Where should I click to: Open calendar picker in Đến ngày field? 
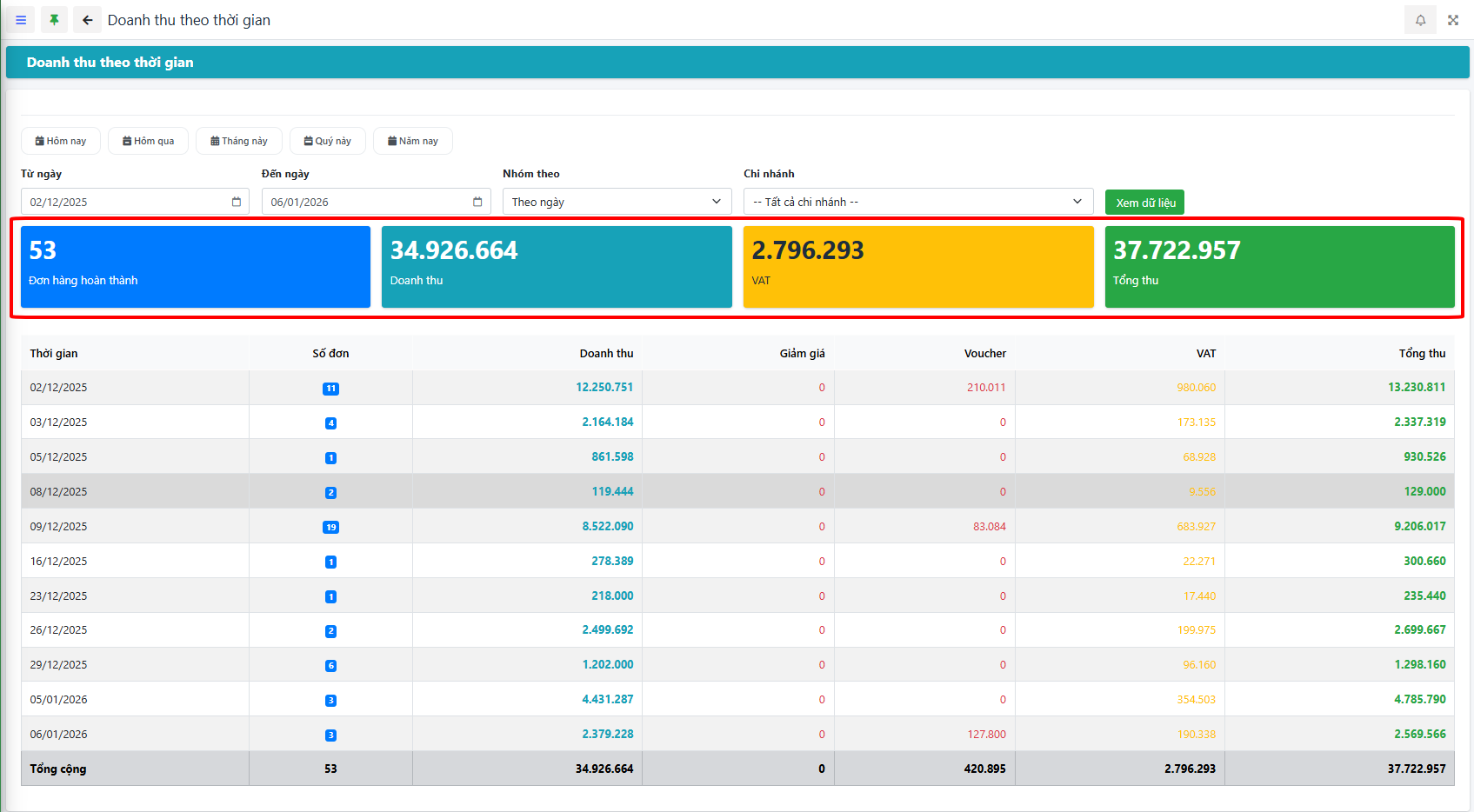(x=477, y=202)
